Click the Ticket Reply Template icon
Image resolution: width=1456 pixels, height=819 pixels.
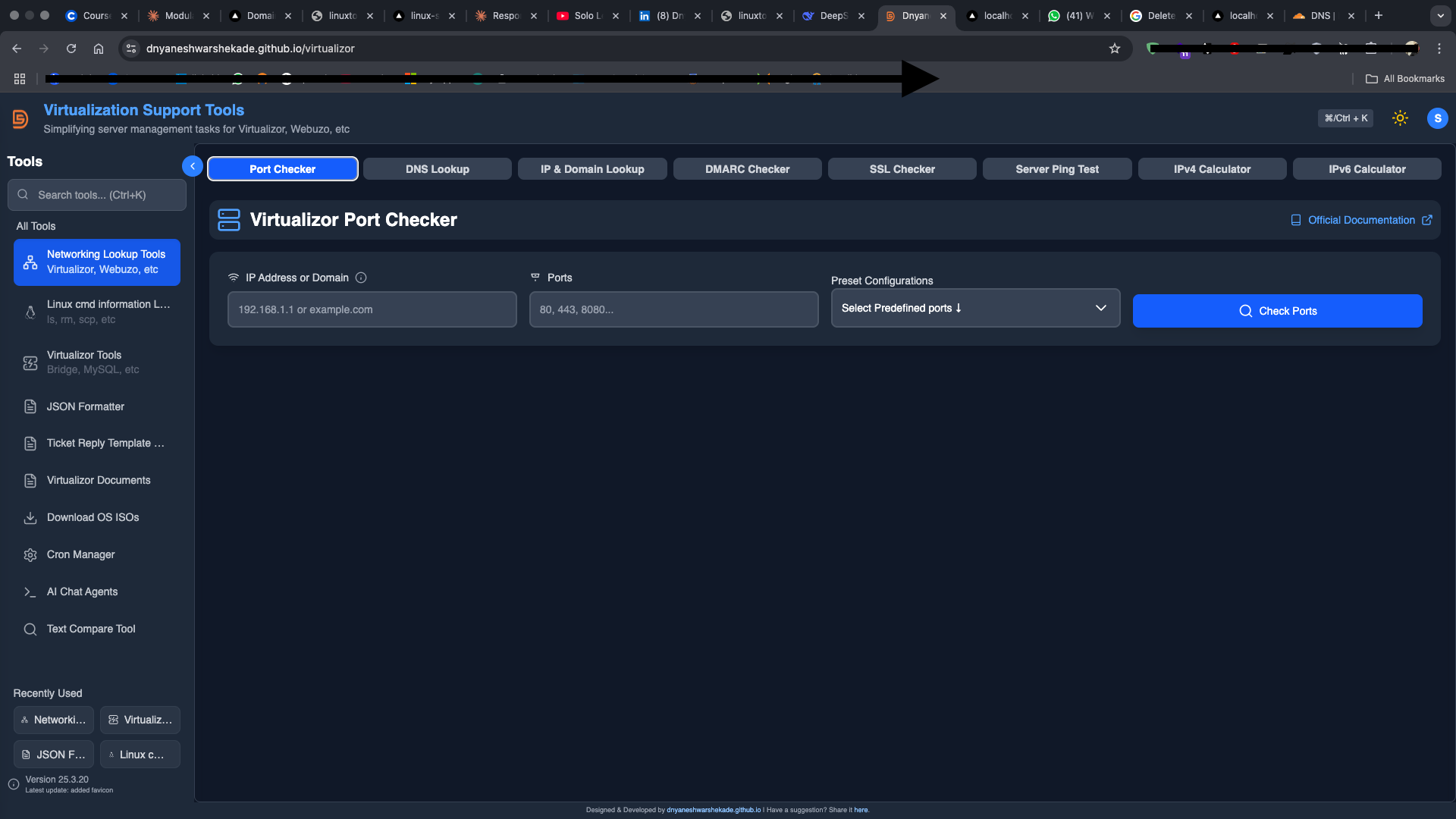[x=30, y=444]
